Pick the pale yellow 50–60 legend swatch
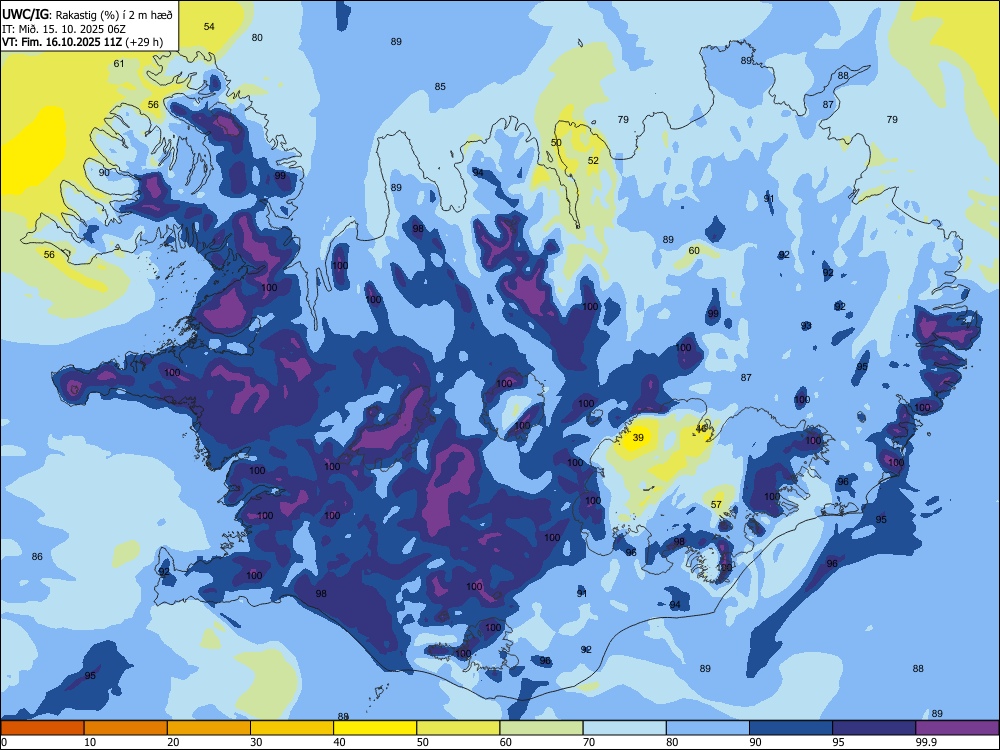1000x750 pixels. (x=458, y=728)
